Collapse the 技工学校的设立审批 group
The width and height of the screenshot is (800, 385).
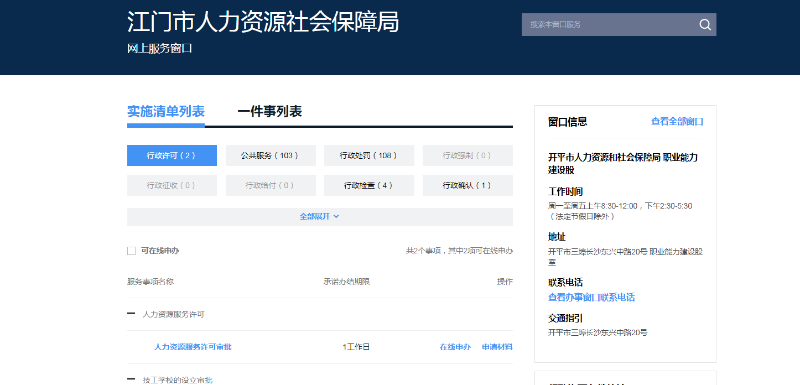pyautogui.click(x=131, y=379)
